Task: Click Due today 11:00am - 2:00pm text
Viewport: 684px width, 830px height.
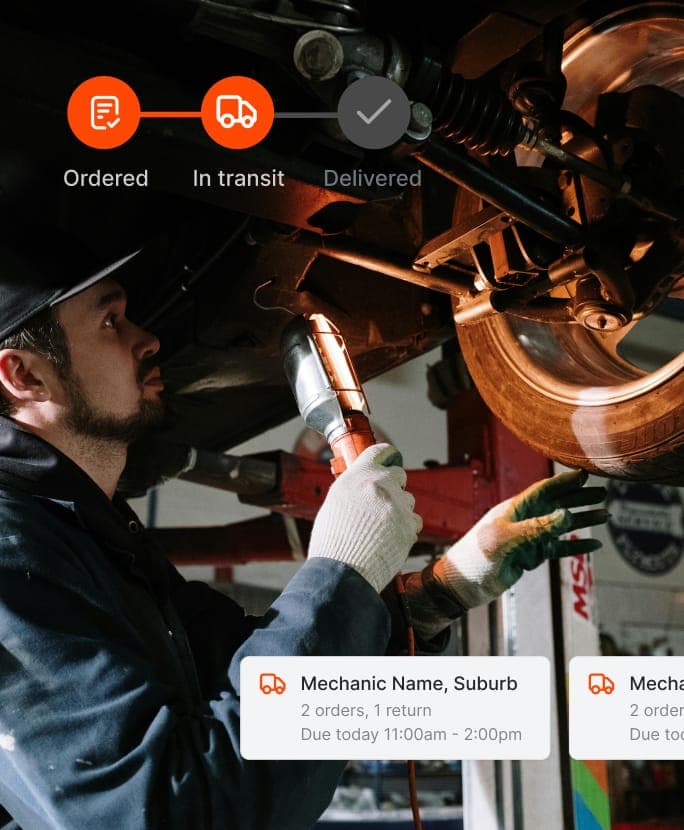Action: (x=411, y=735)
